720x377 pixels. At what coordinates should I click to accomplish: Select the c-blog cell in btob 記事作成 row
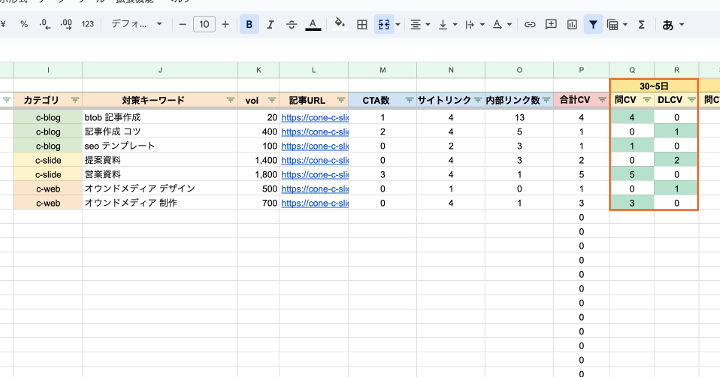(48, 118)
